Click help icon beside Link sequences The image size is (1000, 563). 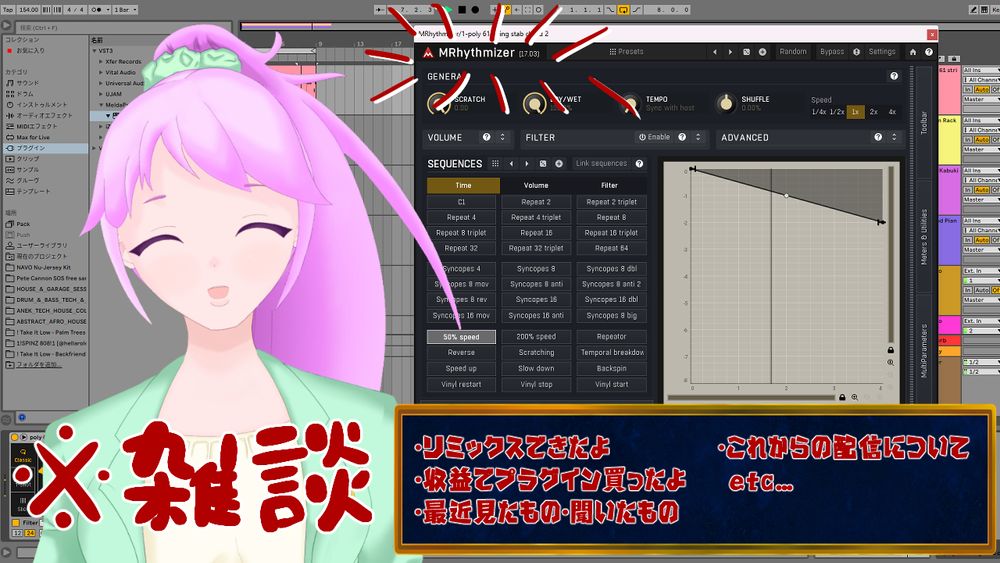coord(639,164)
